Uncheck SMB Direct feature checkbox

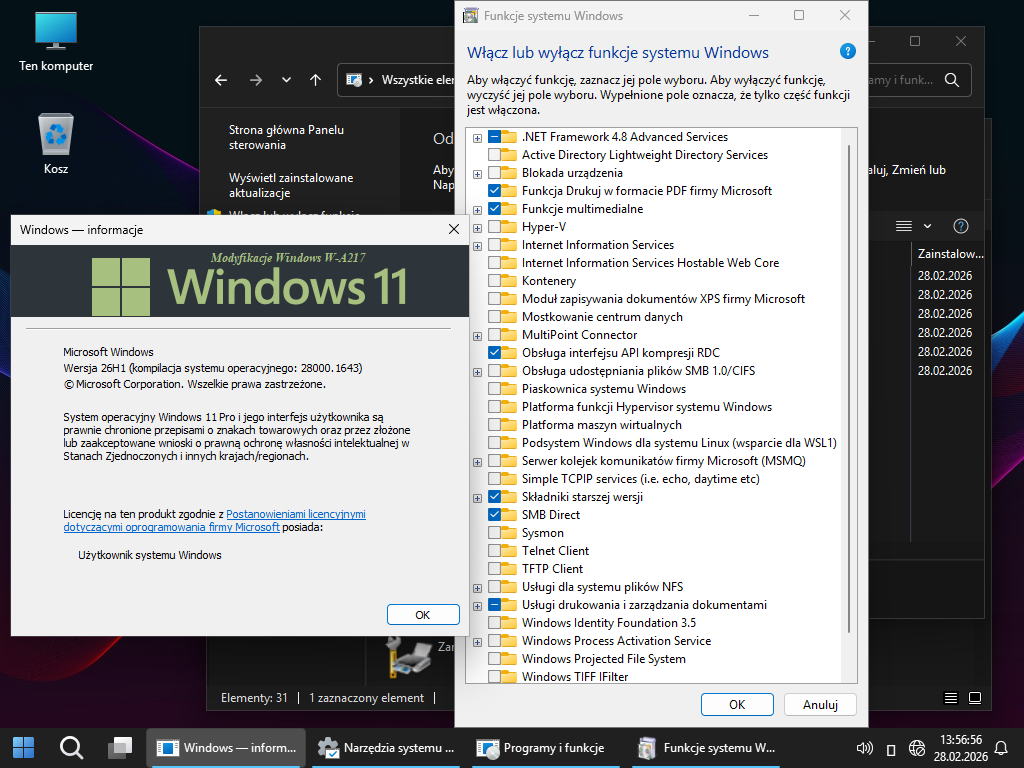coord(495,515)
